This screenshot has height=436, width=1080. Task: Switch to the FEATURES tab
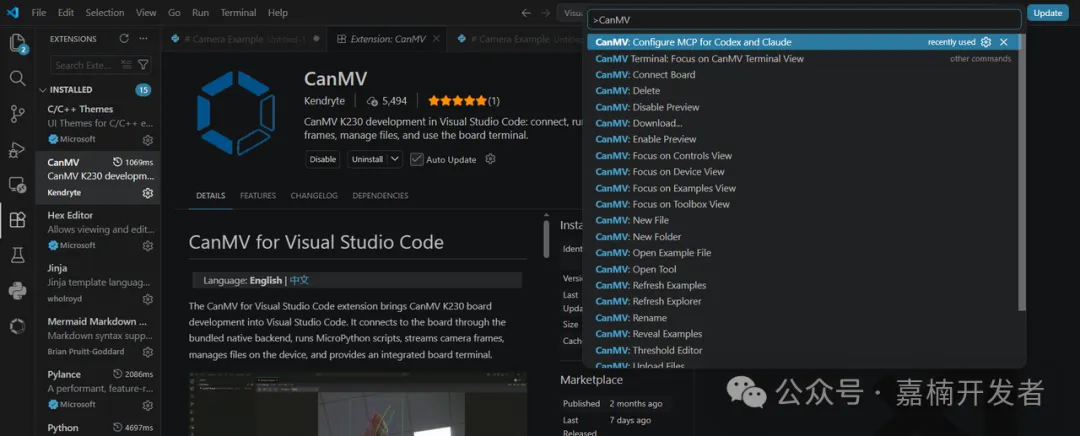pos(258,196)
